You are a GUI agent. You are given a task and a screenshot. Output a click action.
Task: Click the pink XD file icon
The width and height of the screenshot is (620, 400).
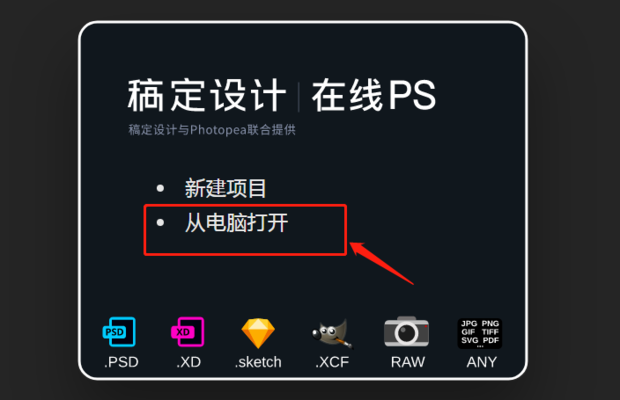pos(187,332)
